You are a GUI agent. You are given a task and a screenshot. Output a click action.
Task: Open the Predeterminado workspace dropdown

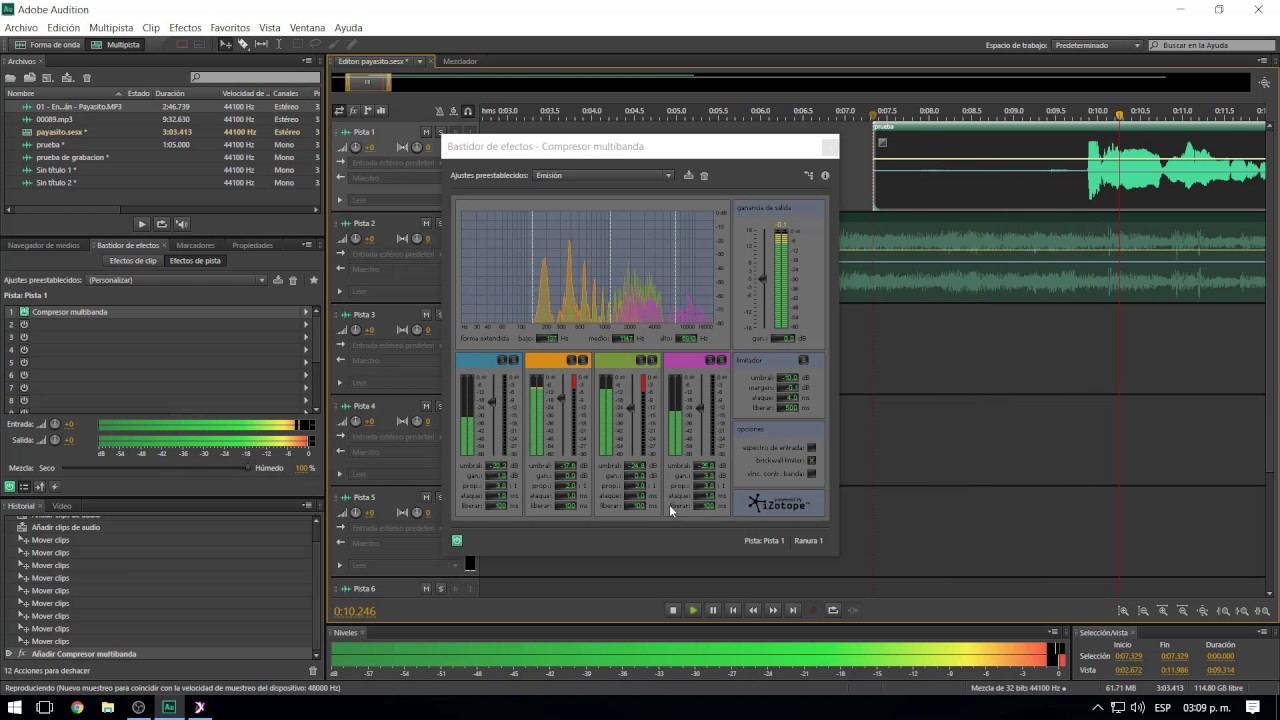click(x=1096, y=45)
